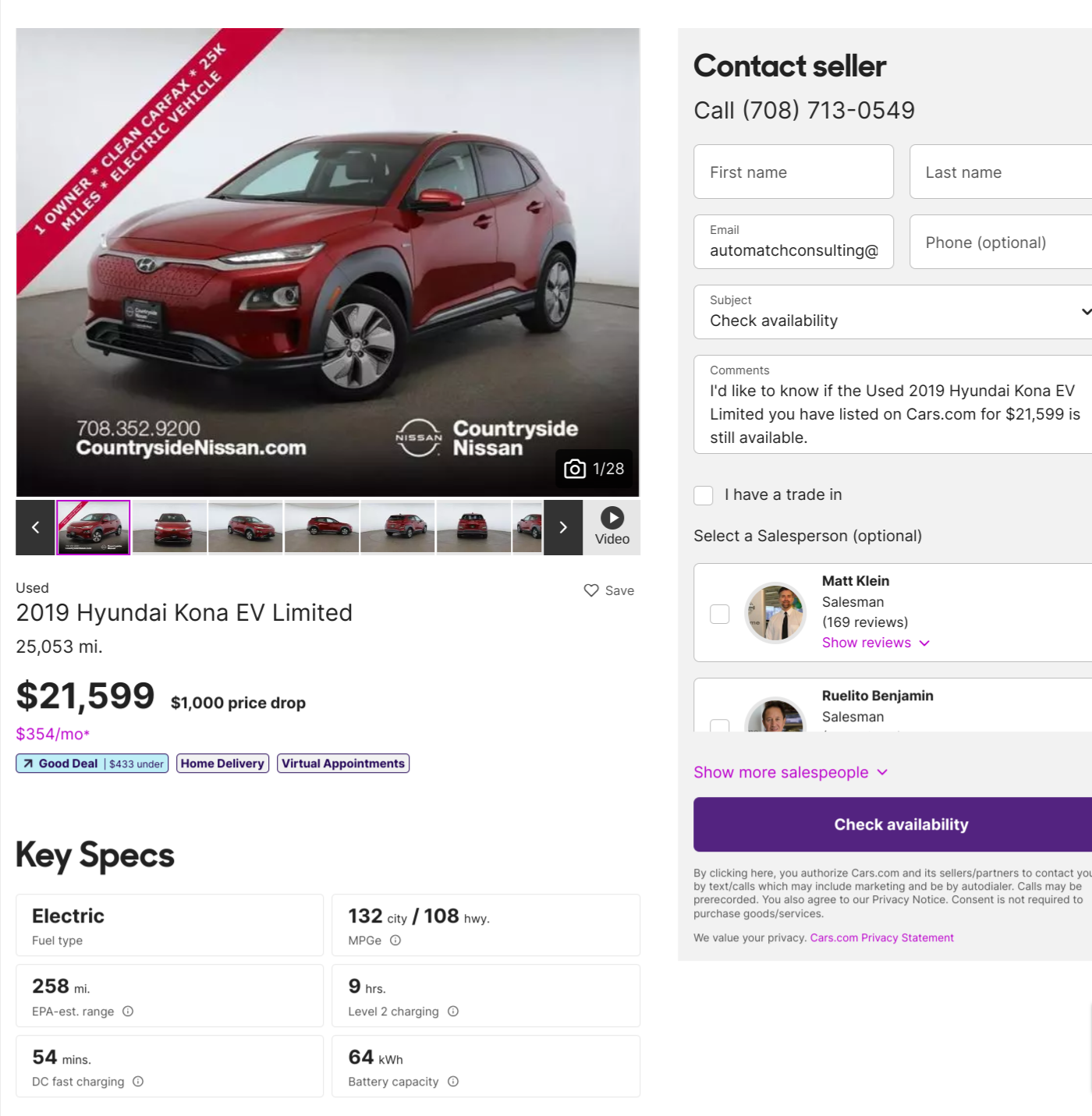Click previous thumbnail arrow in gallery

coord(35,528)
